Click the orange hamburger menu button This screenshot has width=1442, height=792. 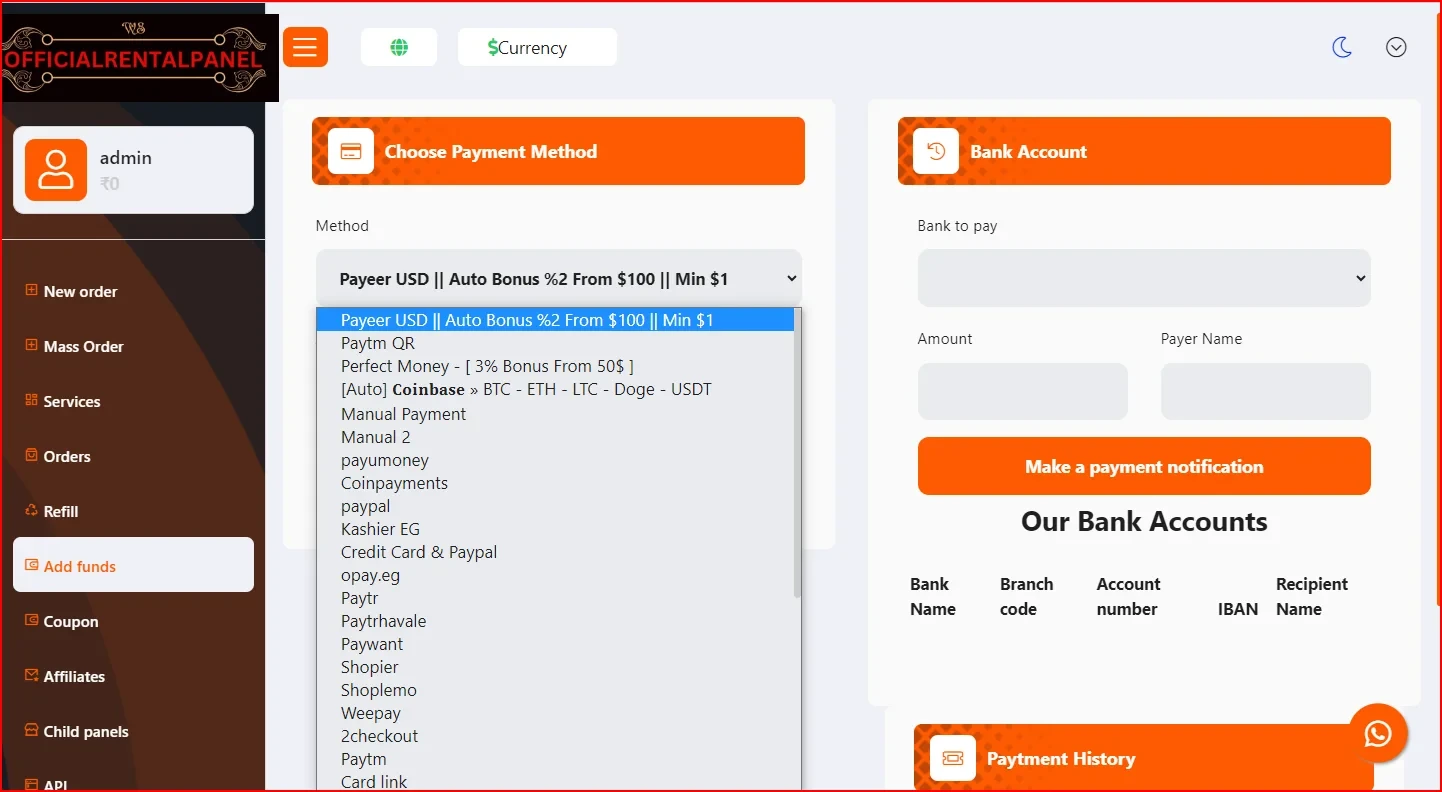point(305,47)
